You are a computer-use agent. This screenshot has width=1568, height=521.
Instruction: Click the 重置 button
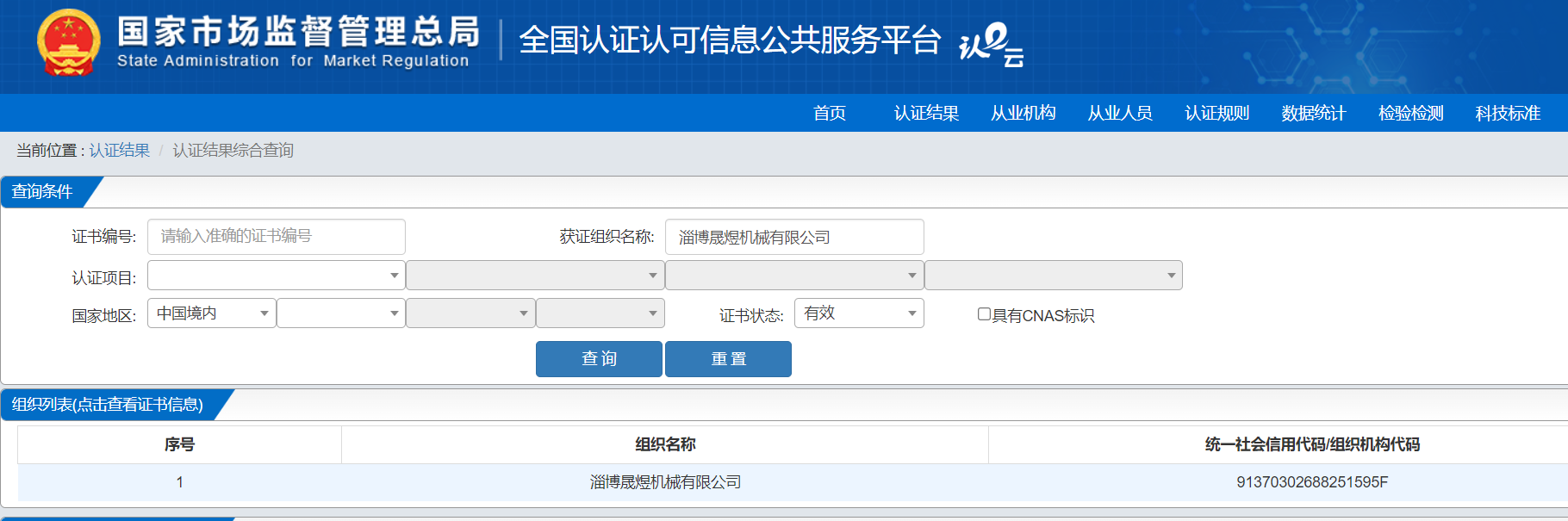tap(728, 359)
